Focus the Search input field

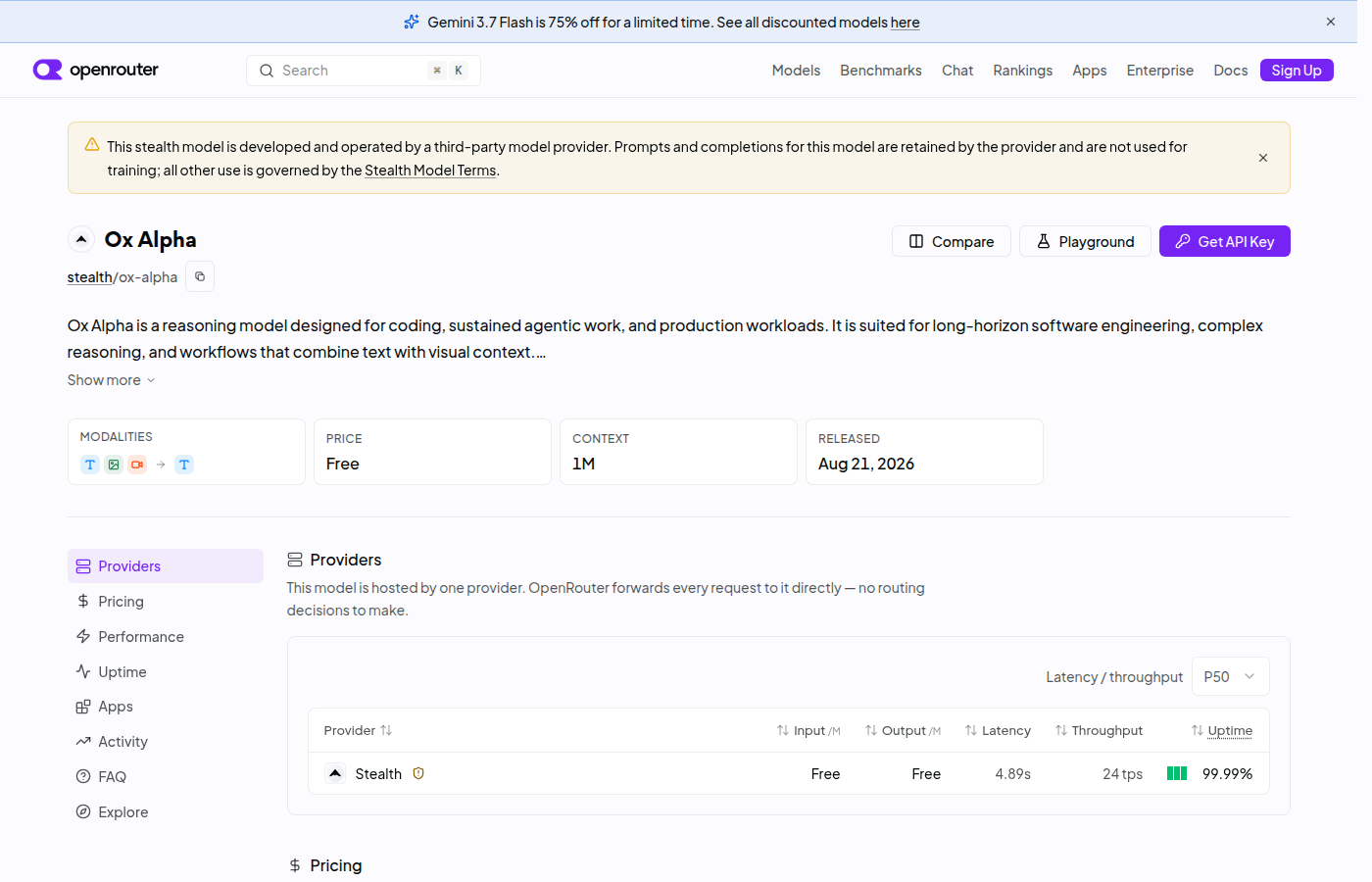pos(363,71)
